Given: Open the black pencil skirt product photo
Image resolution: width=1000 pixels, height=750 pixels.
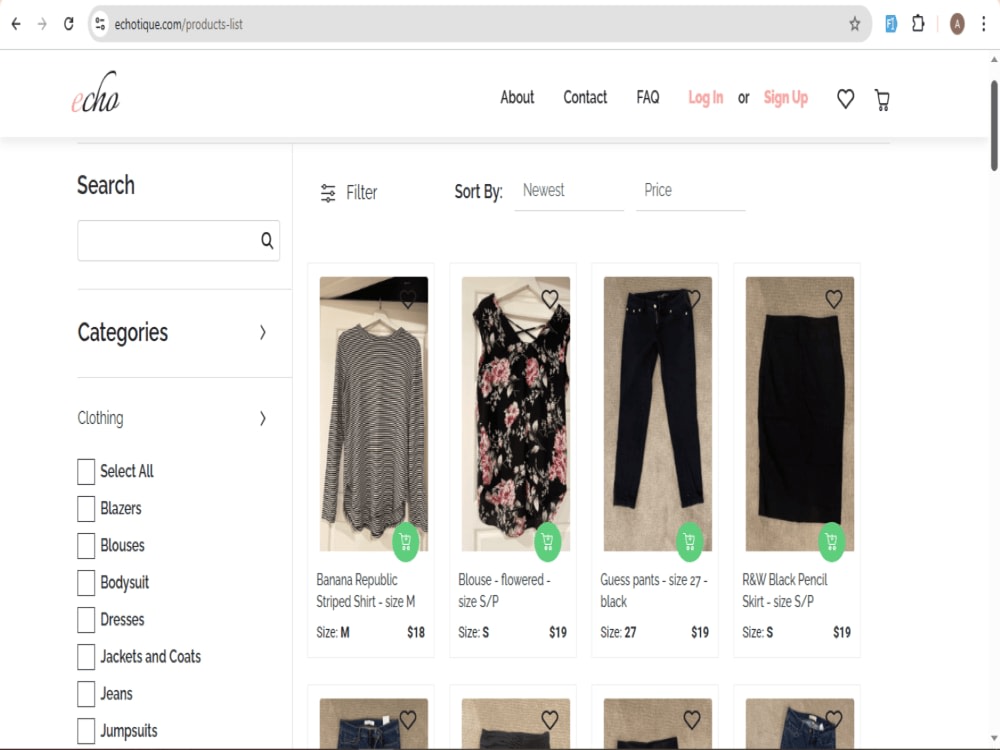Looking at the screenshot, I should coord(800,414).
